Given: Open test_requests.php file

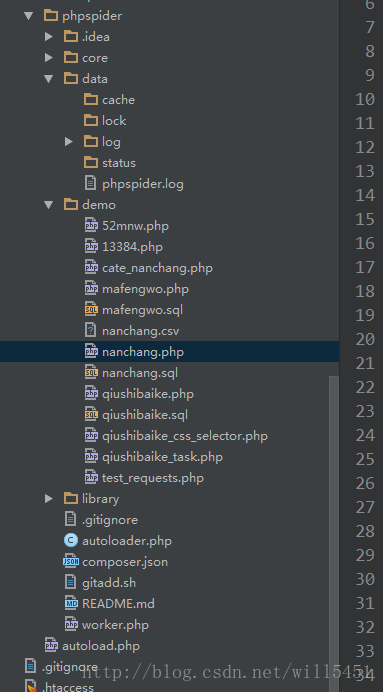Looking at the screenshot, I should click(x=153, y=478).
